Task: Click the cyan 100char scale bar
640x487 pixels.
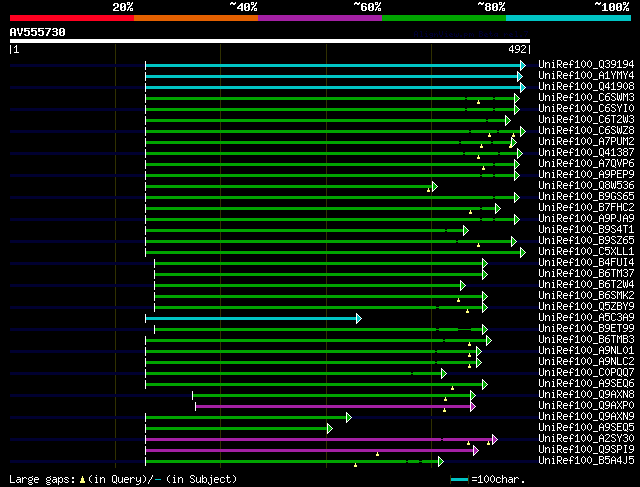Action: 459,479
